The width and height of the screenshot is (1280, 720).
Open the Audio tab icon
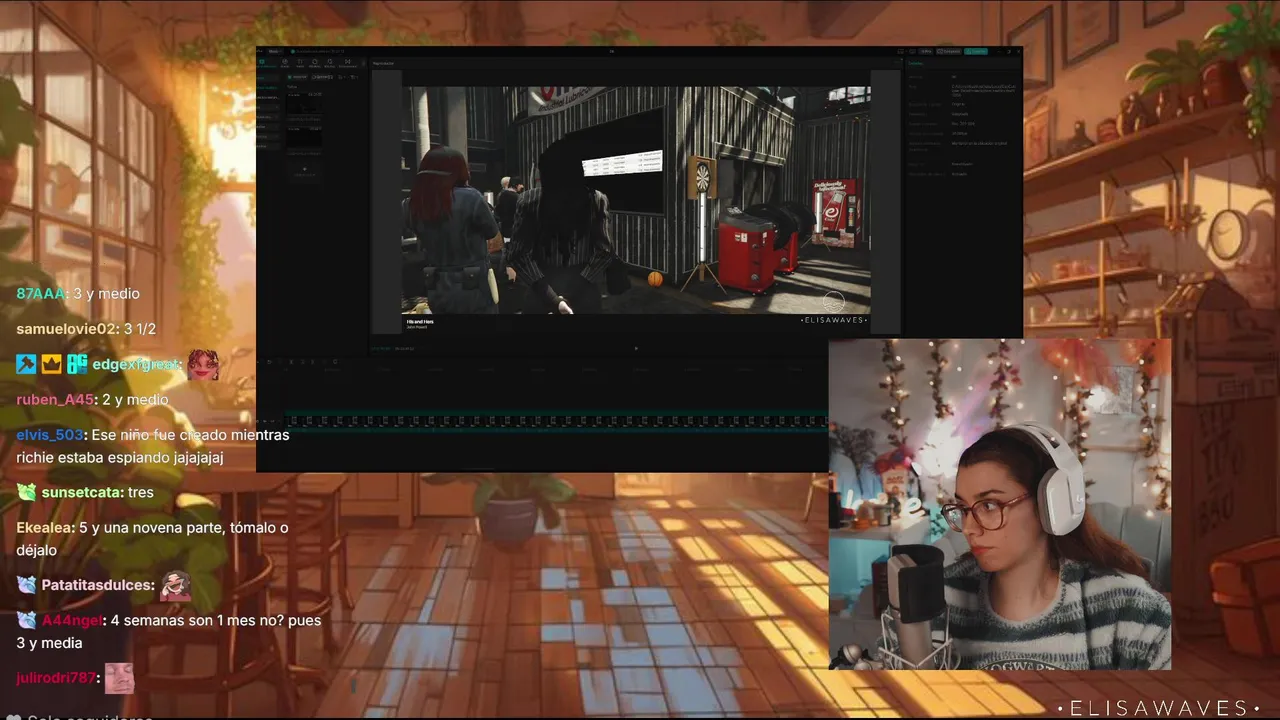point(285,63)
